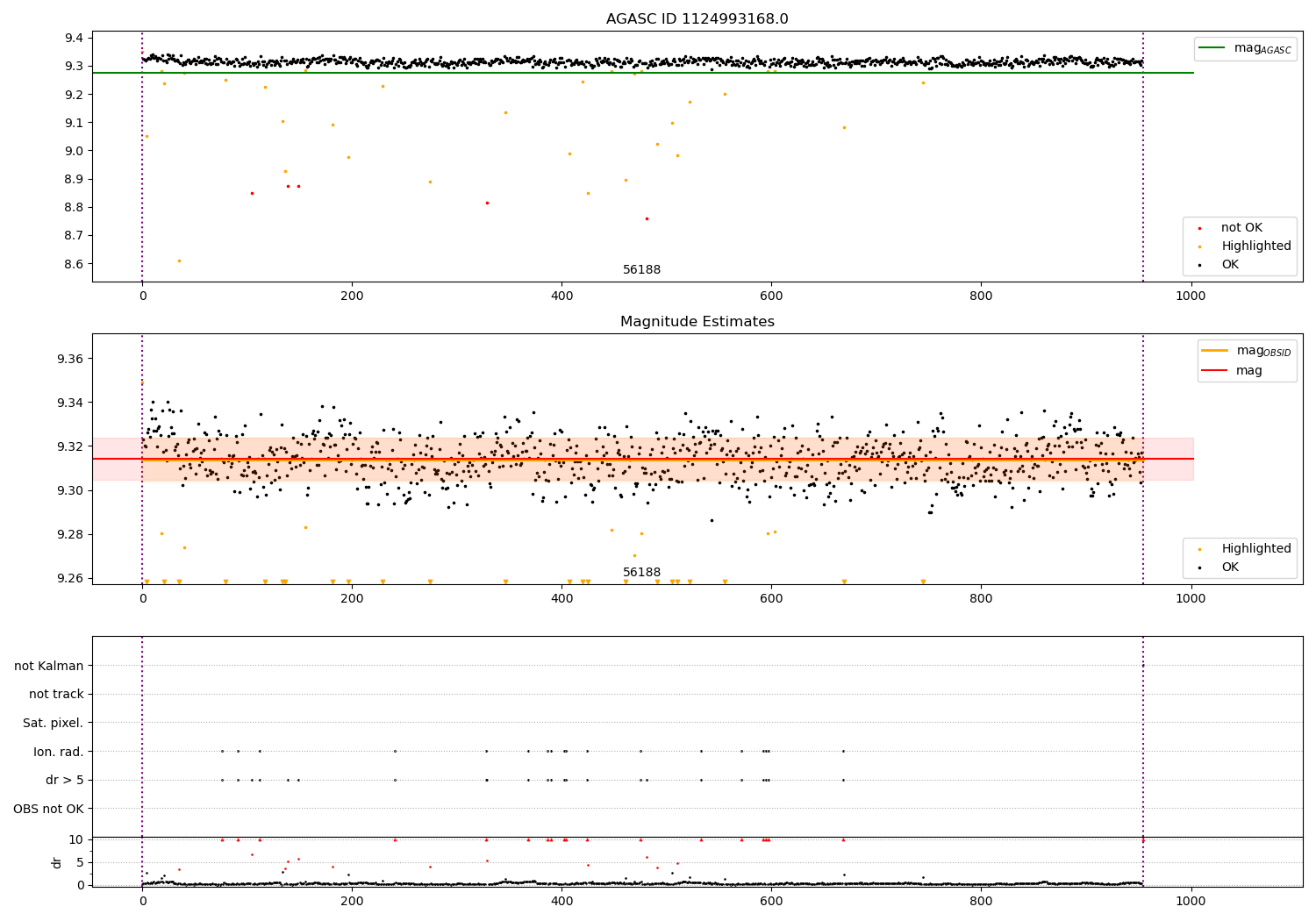Click the 9.30 y-axis tick label
Viewport: 1316px width, 921px height.
click(70, 491)
